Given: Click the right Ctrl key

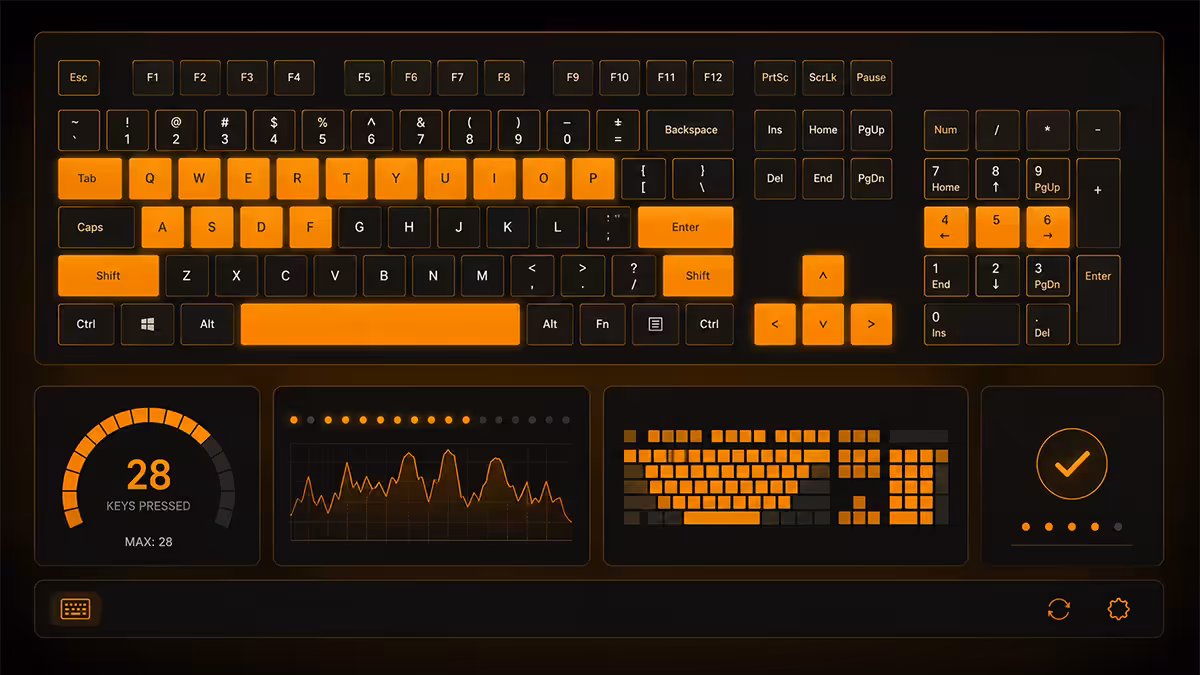Looking at the screenshot, I should (709, 324).
